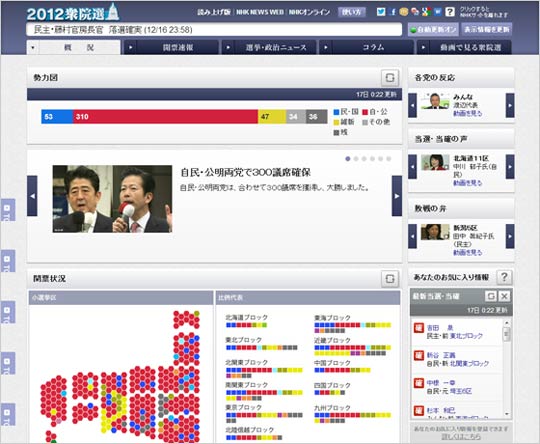Open 動画を見る link under 北海道11区
This screenshot has width=540, height=444.
coord(467,183)
